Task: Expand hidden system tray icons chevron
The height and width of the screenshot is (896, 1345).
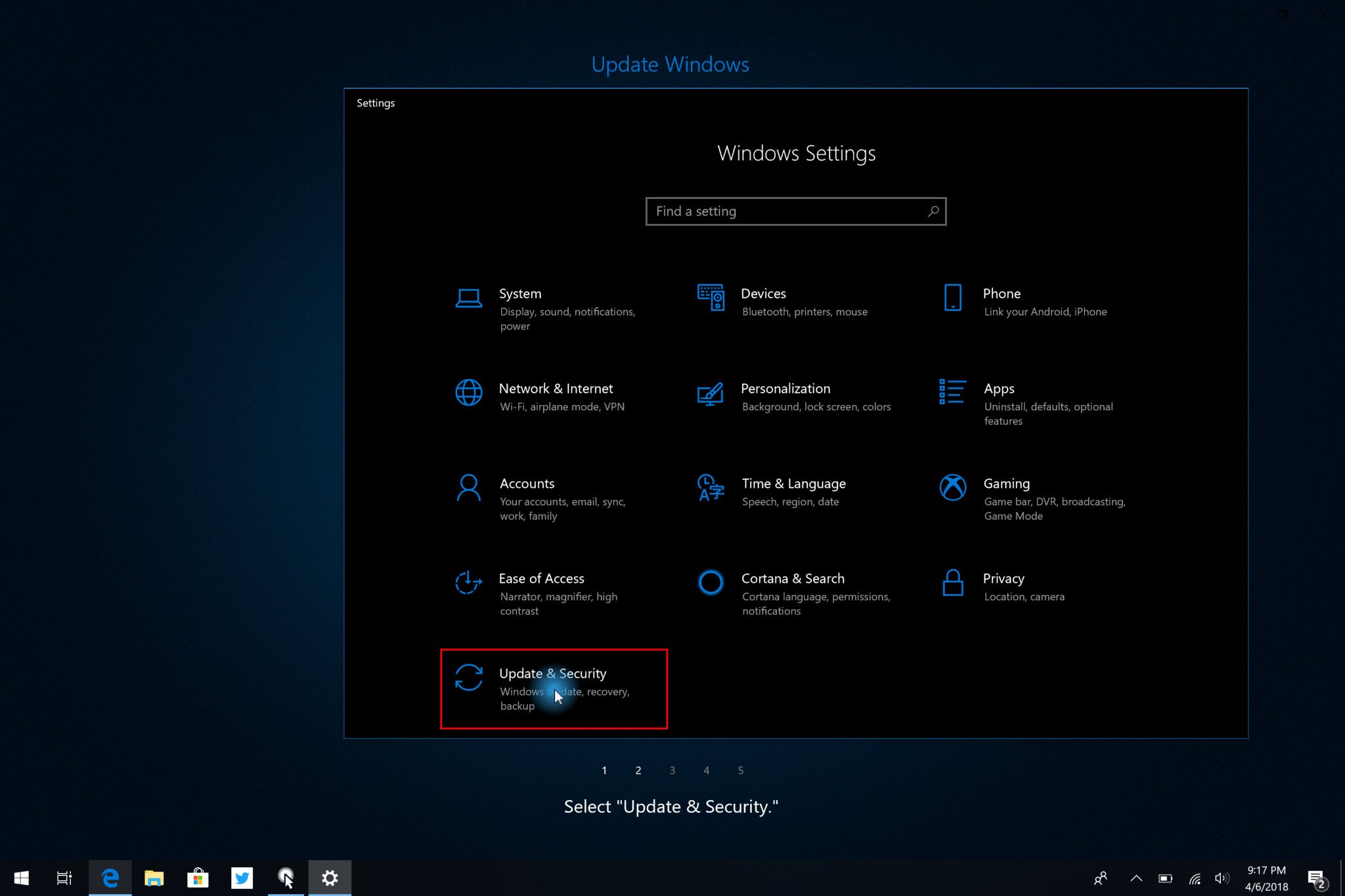Action: point(1136,878)
